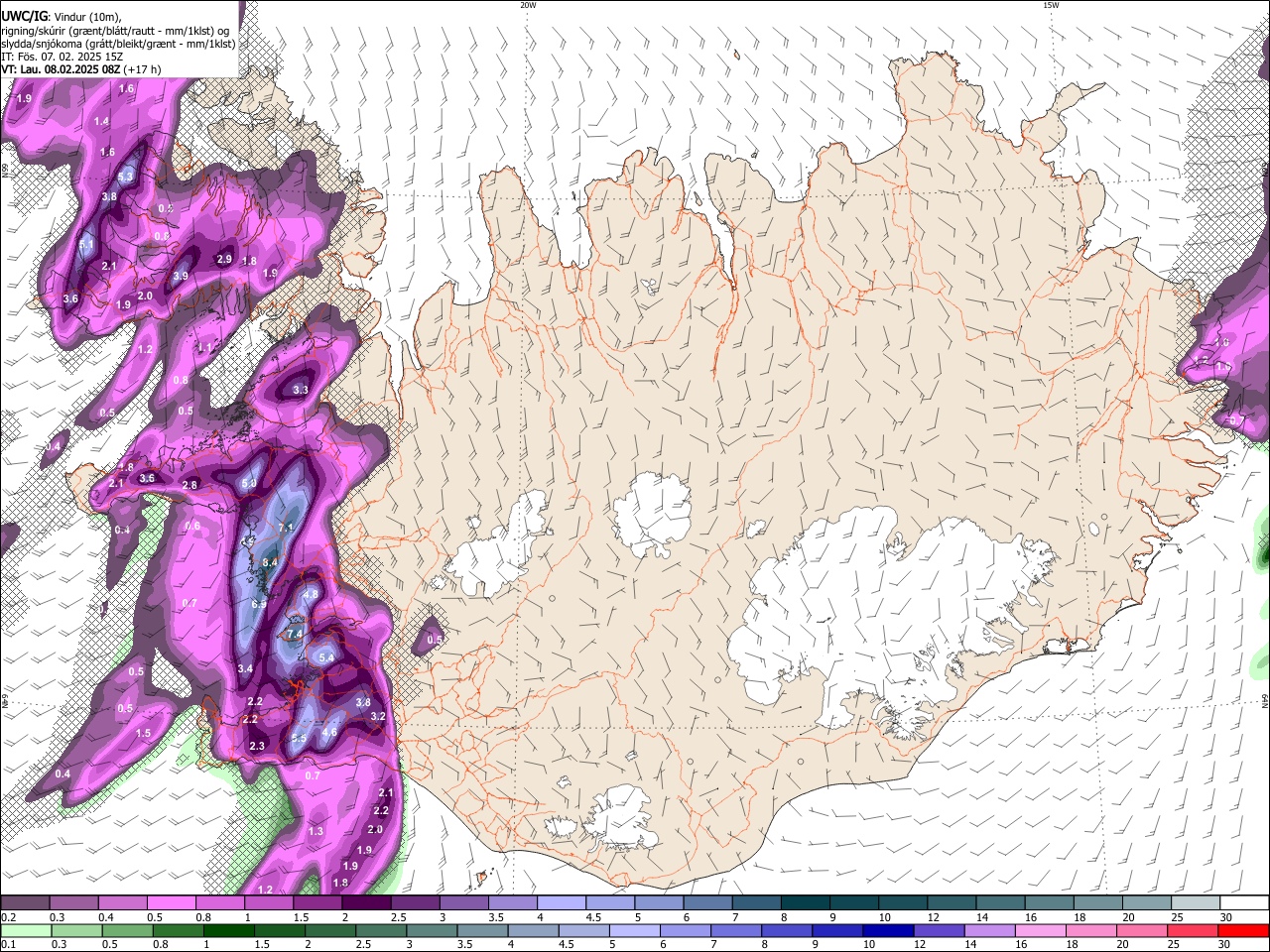Click the white snow legend swatch labeled 30

point(1244,903)
